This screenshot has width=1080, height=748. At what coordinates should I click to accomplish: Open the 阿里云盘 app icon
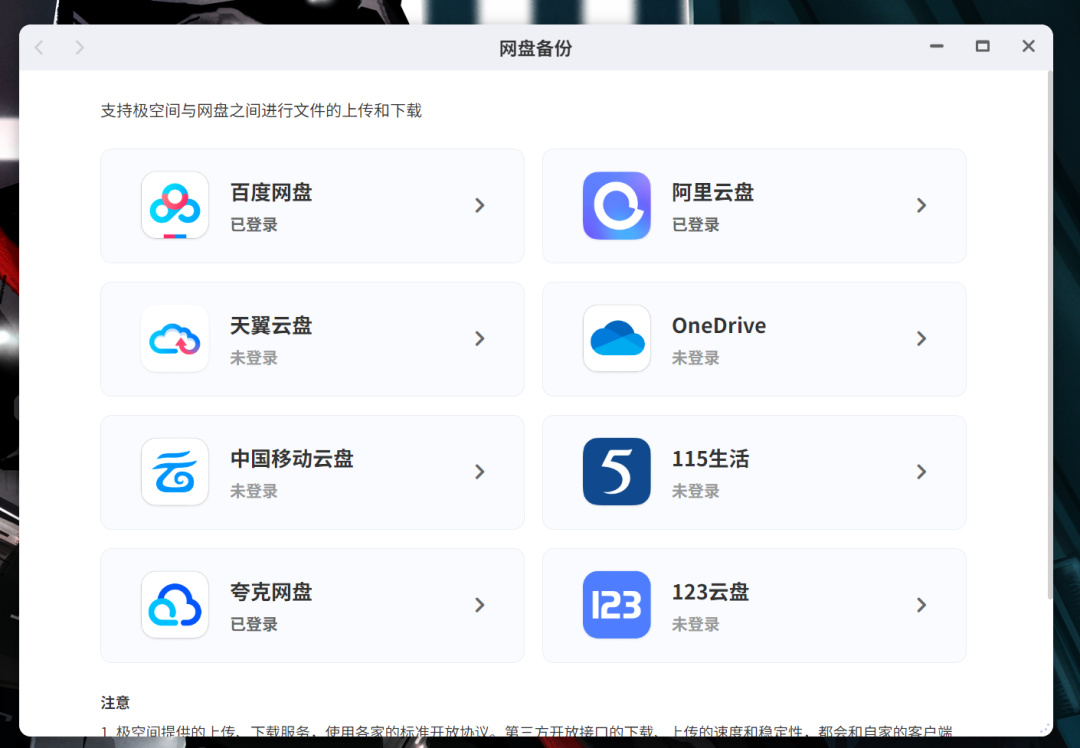(616, 205)
